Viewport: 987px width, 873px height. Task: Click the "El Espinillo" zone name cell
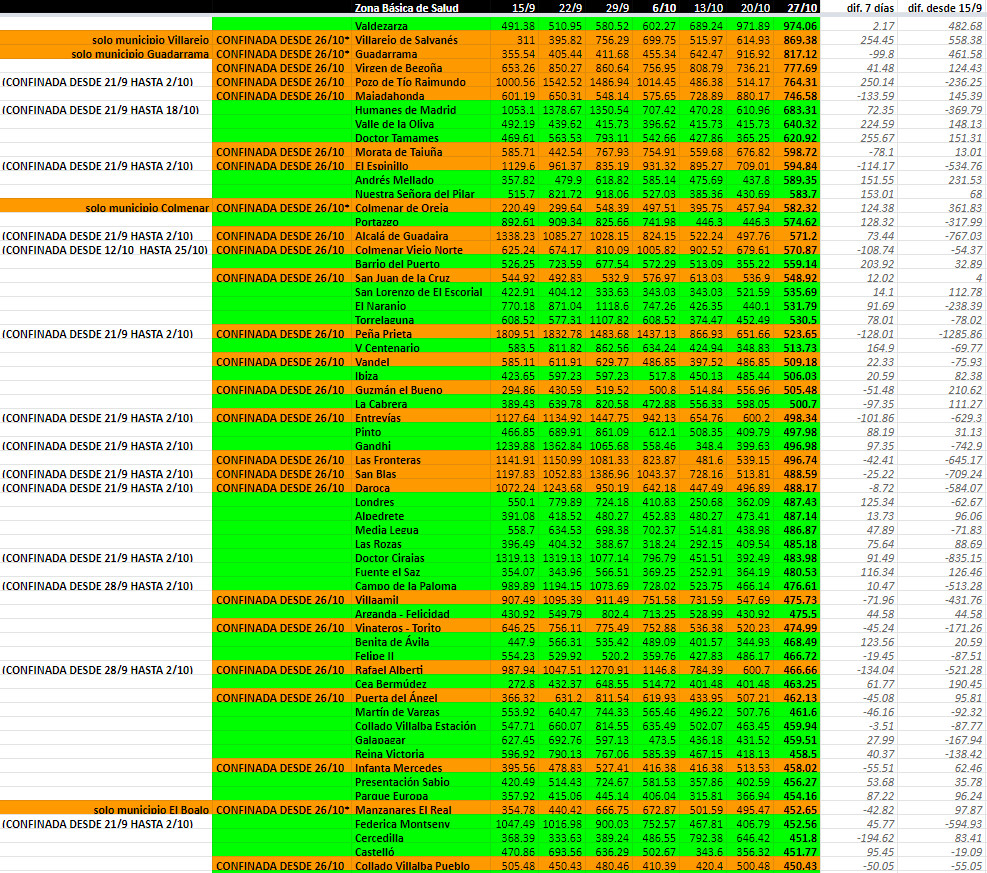pyautogui.click(x=381, y=166)
